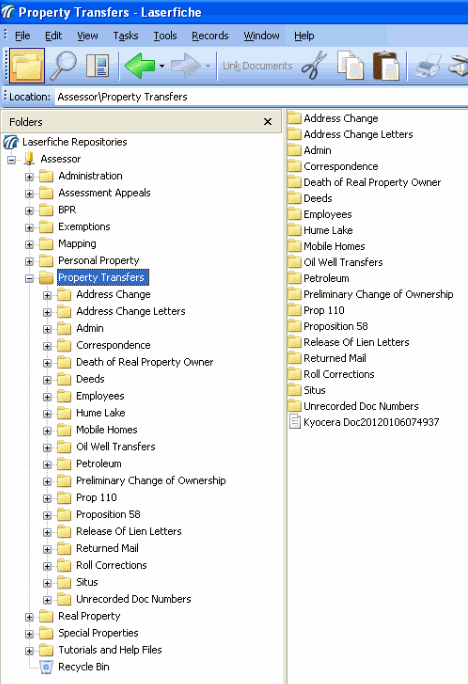Select the Assessor repository icon
Image resolution: width=468 pixels, height=684 pixels.
click(29, 159)
